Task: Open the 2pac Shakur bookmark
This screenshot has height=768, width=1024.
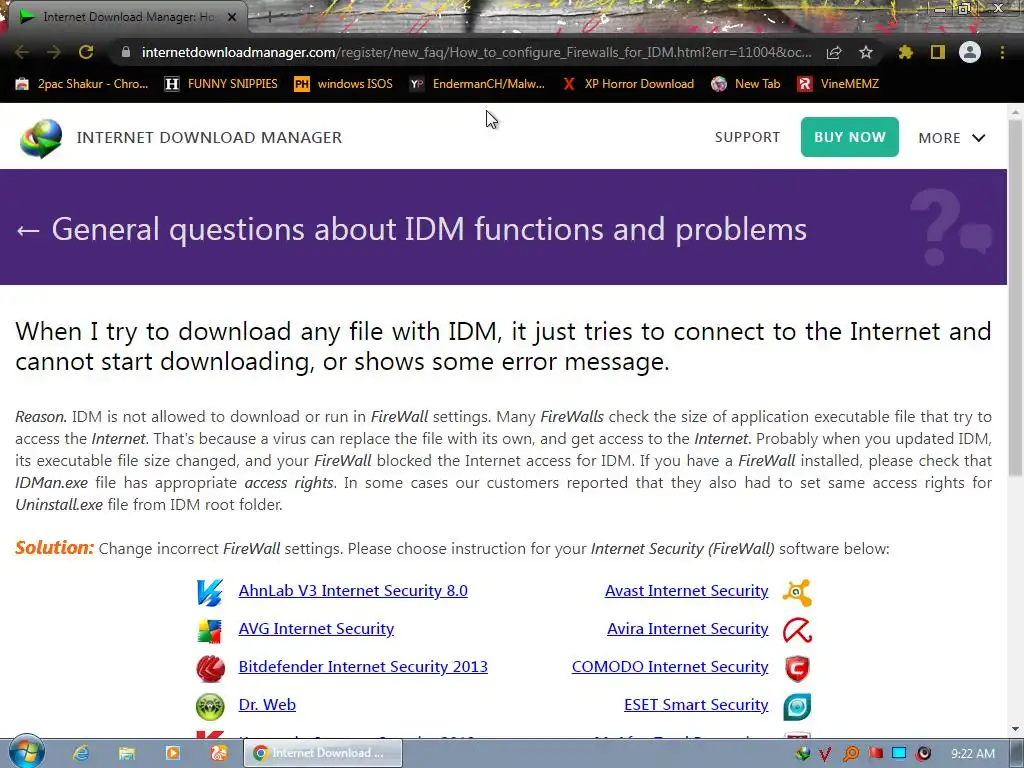Action: tap(82, 84)
